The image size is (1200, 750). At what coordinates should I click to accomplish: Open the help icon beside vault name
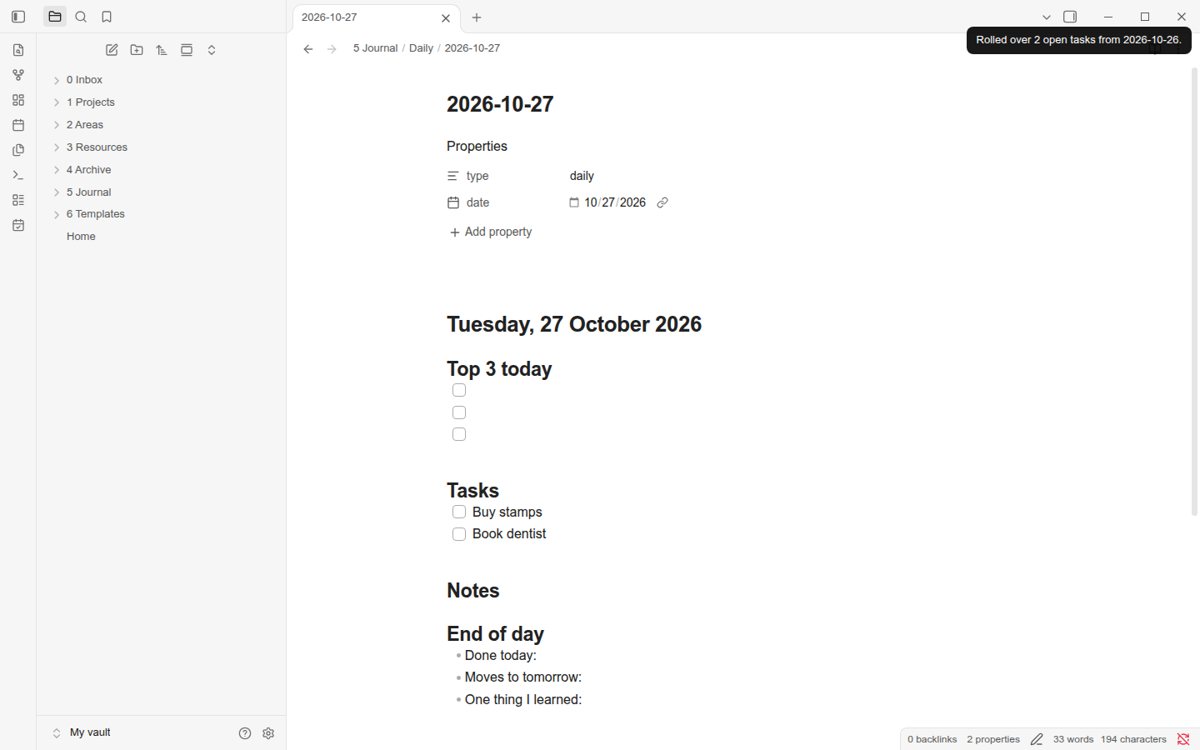[x=245, y=733]
